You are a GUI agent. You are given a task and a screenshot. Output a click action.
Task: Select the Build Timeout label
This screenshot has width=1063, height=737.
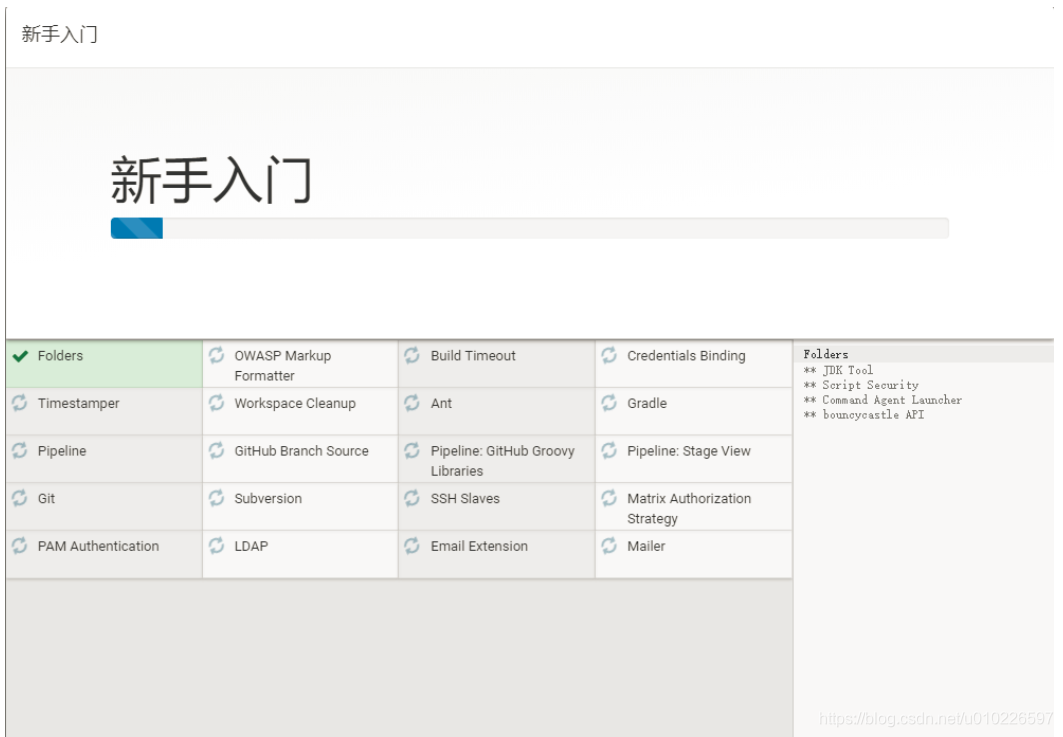pyautogui.click(x=473, y=356)
